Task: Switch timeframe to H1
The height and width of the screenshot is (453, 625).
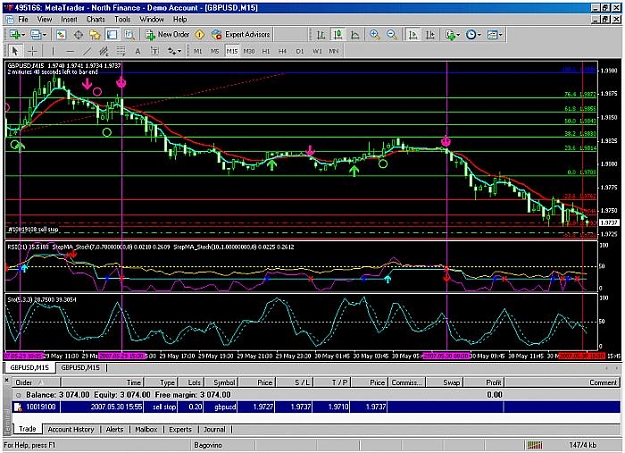Action: (x=266, y=51)
